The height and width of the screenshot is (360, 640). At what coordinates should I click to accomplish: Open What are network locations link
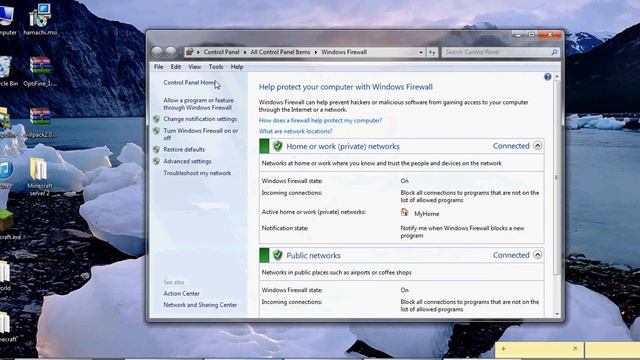click(x=296, y=131)
